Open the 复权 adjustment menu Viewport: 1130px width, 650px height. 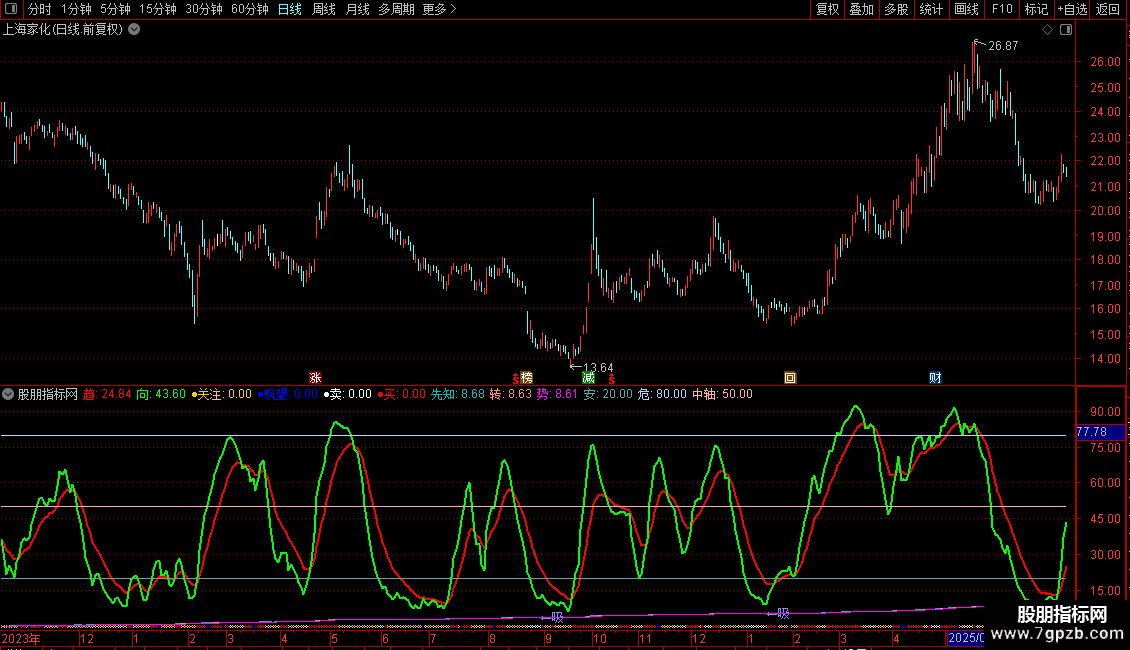pyautogui.click(x=827, y=9)
